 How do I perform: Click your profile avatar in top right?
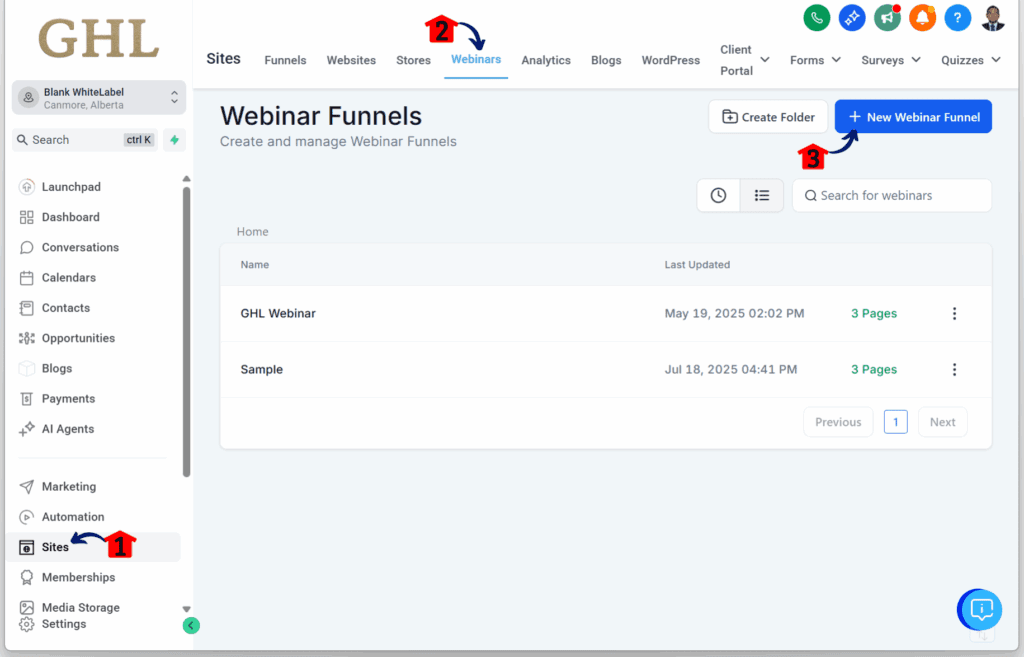(991, 18)
